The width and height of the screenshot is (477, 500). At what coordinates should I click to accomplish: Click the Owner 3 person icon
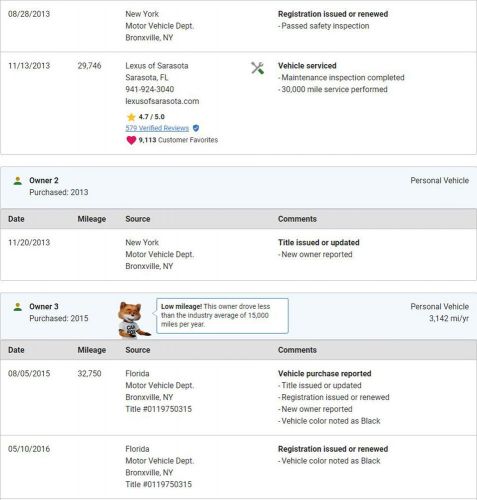pos(18,307)
